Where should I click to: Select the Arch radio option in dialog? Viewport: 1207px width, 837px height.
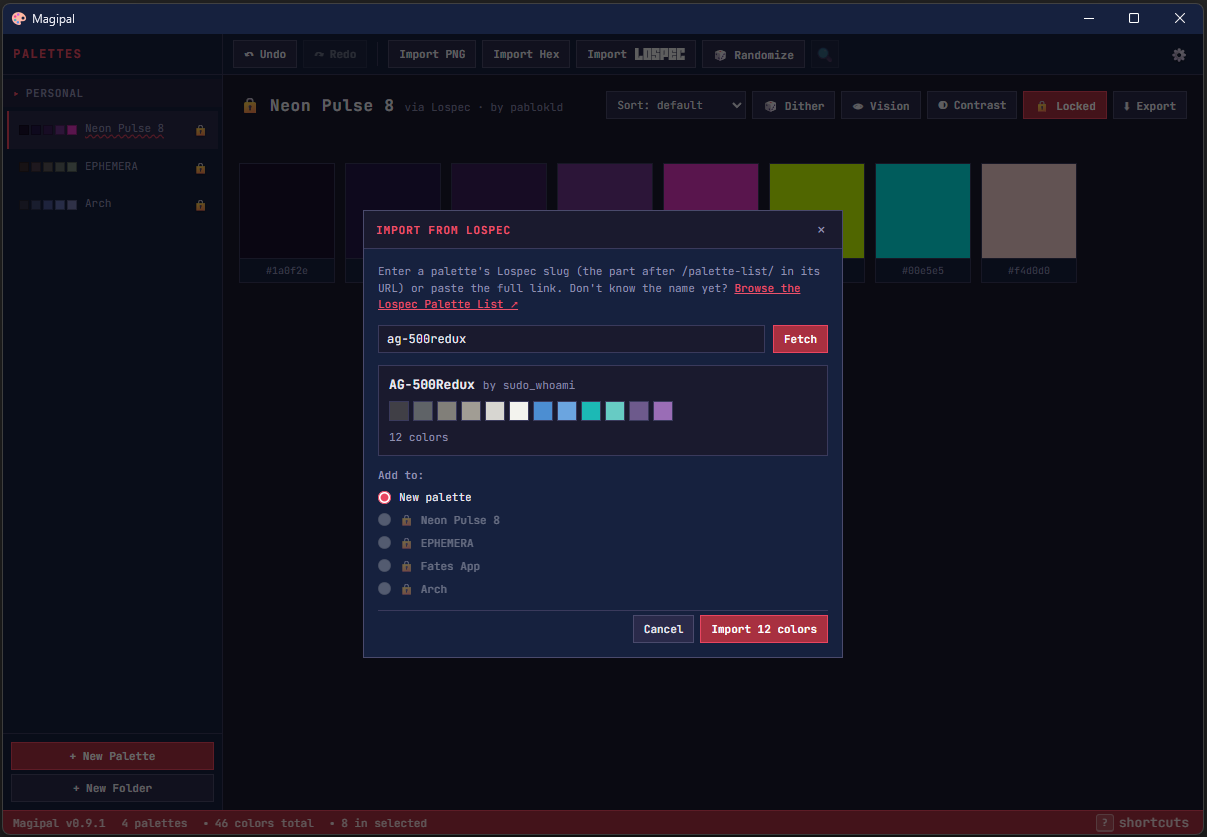tap(384, 589)
